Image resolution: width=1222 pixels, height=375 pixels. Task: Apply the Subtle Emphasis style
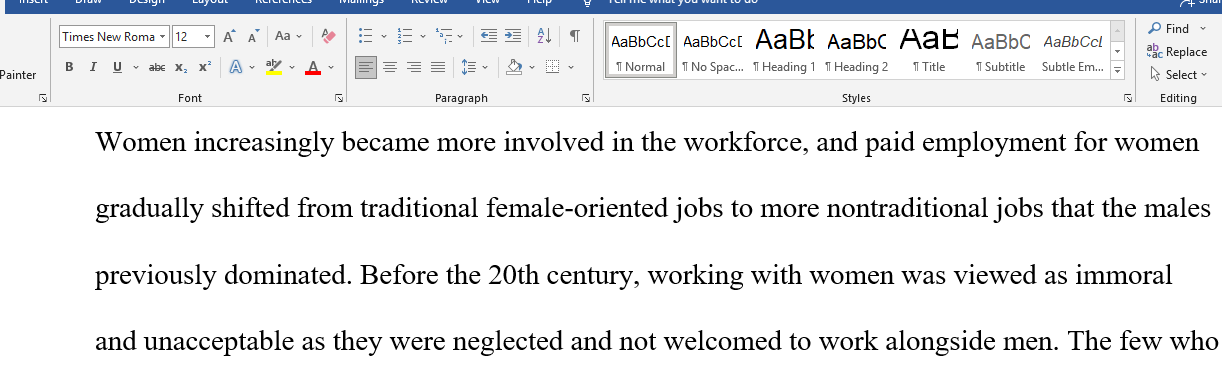1073,50
